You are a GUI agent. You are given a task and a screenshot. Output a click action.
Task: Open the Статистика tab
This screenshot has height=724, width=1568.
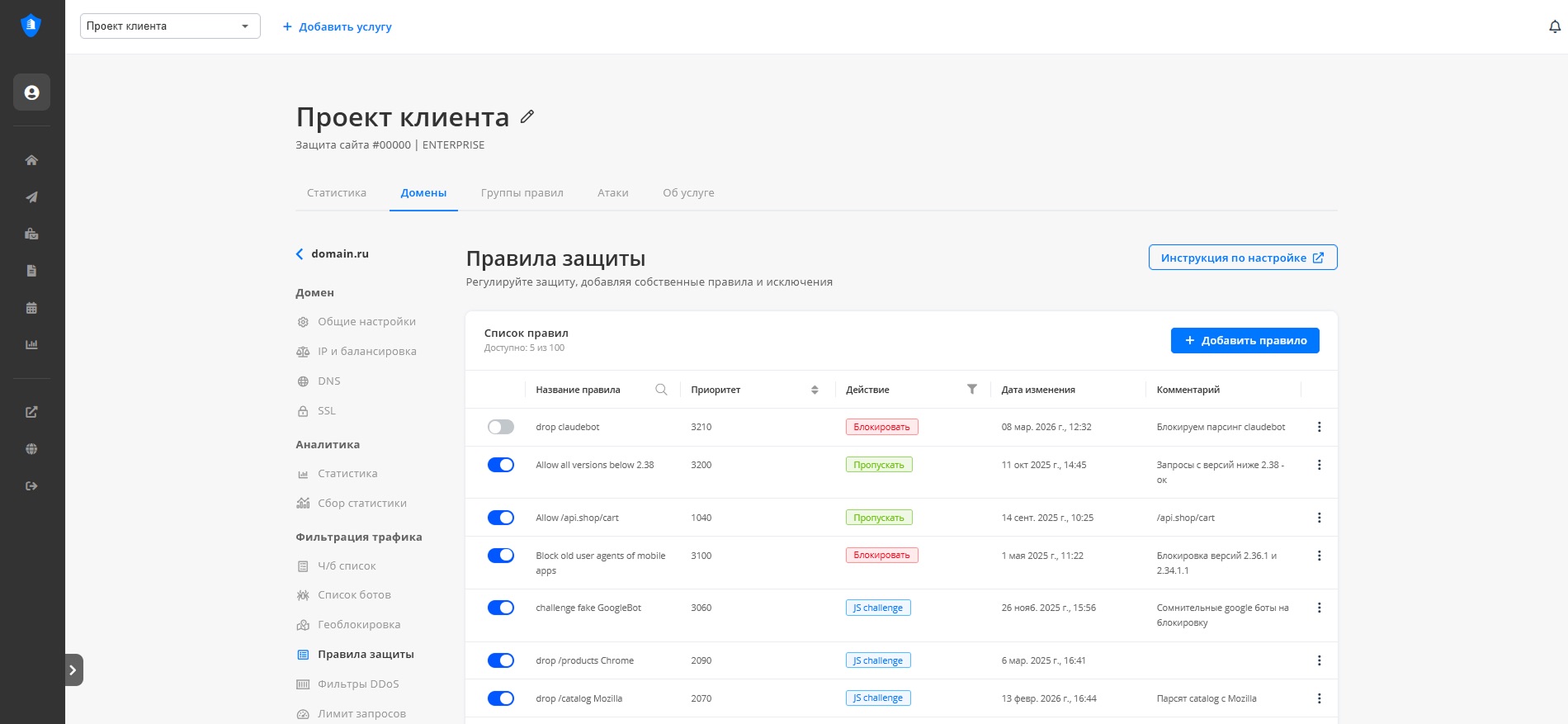[x=337, y=193]
